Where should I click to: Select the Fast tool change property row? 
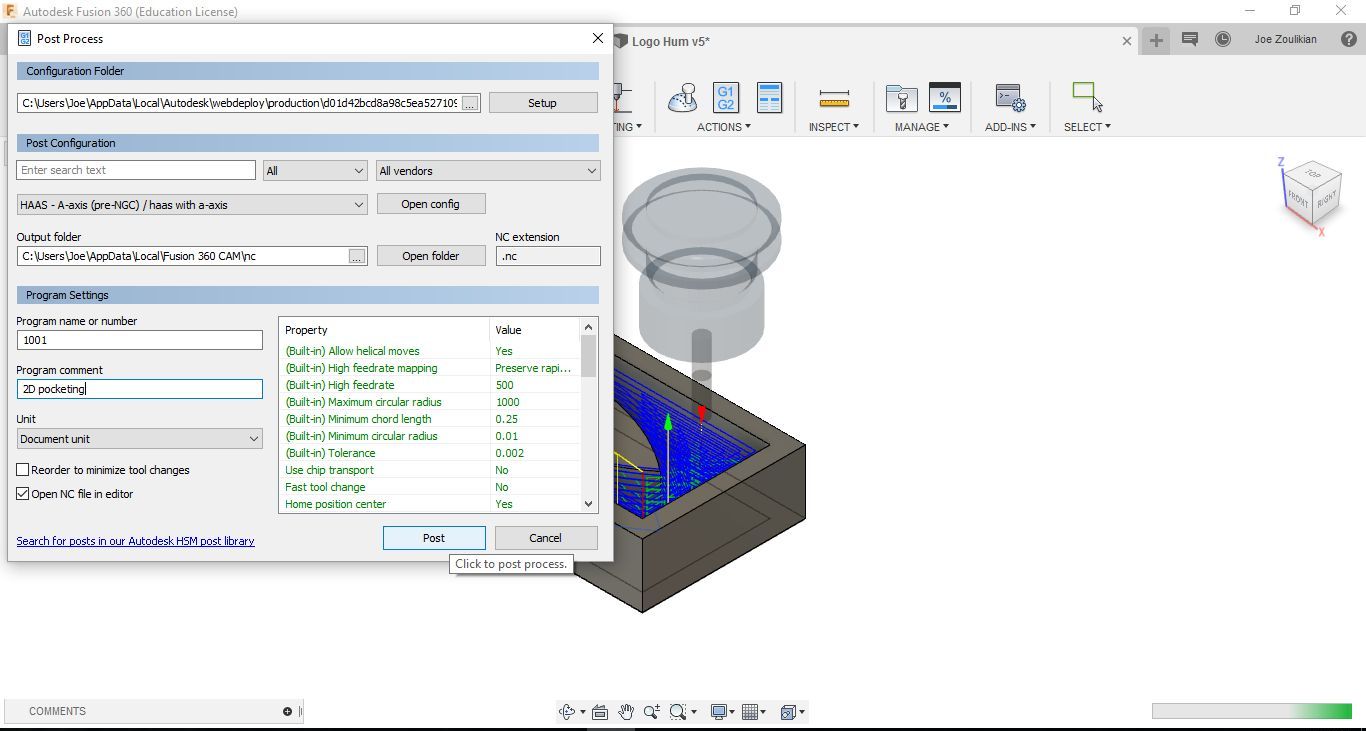430,487
